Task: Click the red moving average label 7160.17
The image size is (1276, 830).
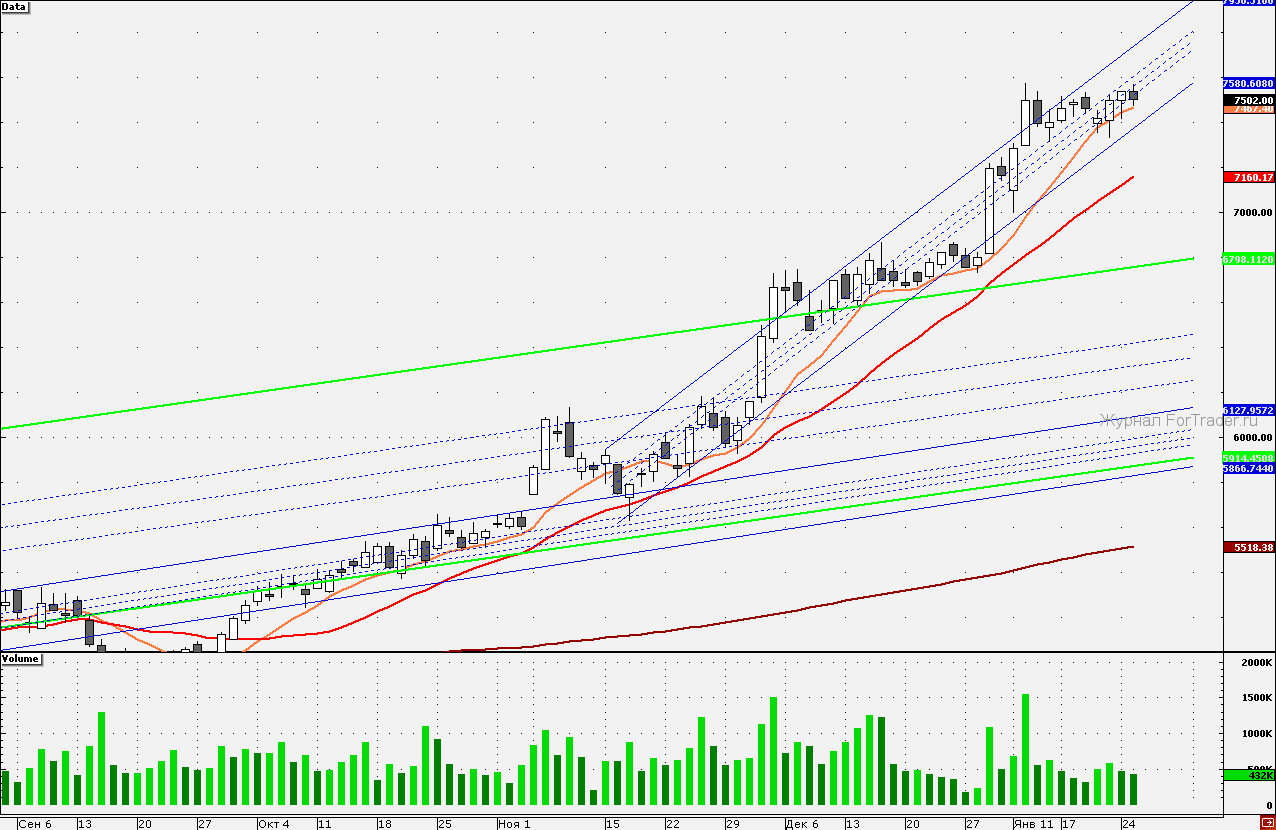Action: [1249, 177]
